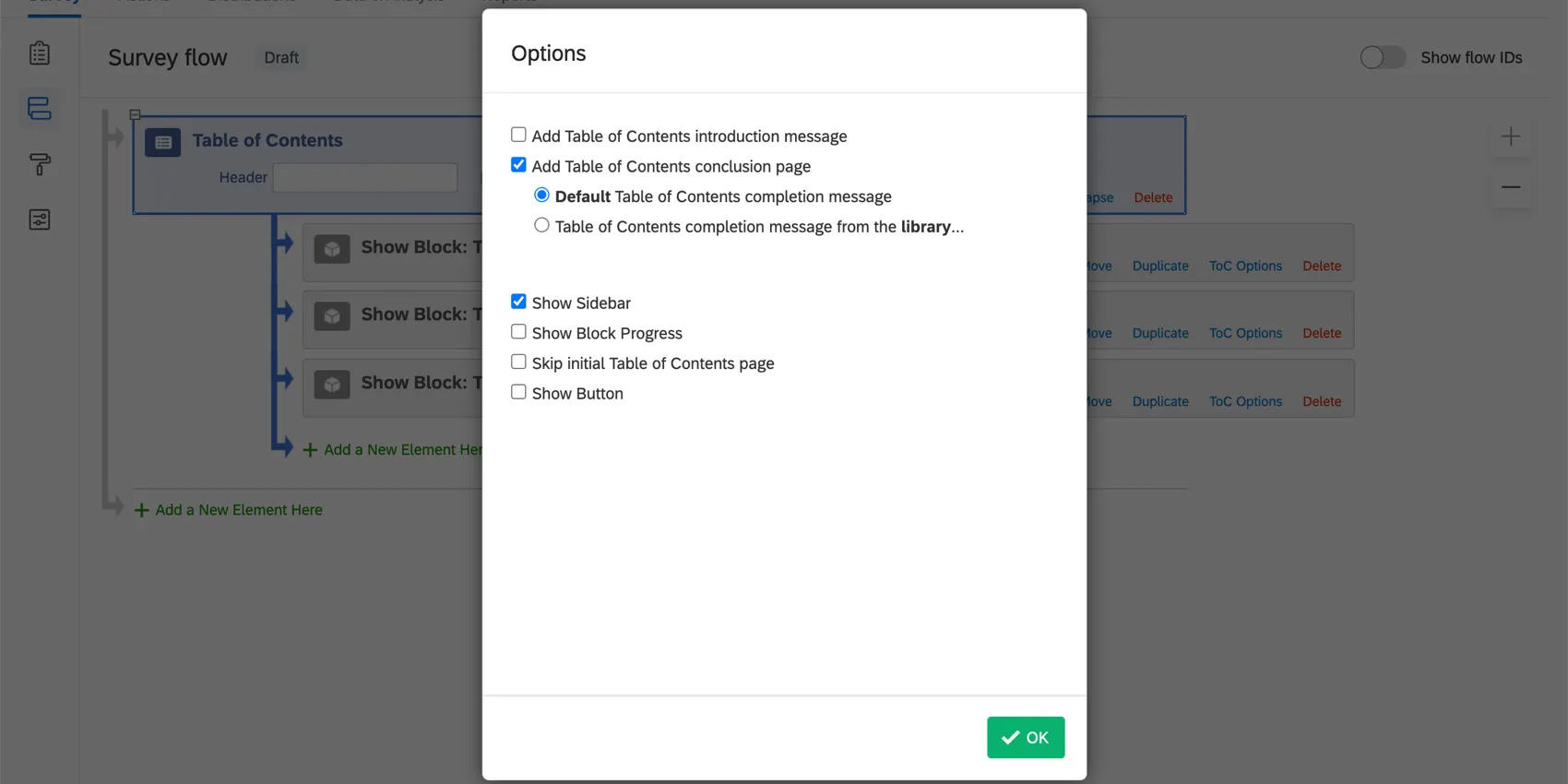
Task: Select the Survey flow sidebar icon
Action: tap(40, 109)
